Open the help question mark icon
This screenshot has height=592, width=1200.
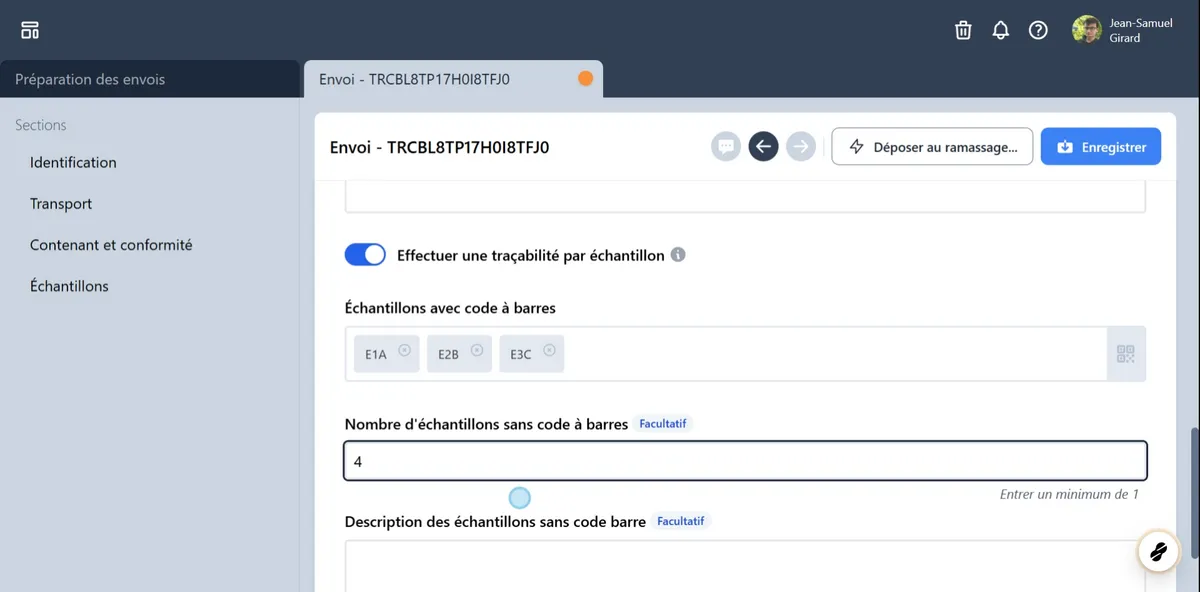pos(1038,30)
